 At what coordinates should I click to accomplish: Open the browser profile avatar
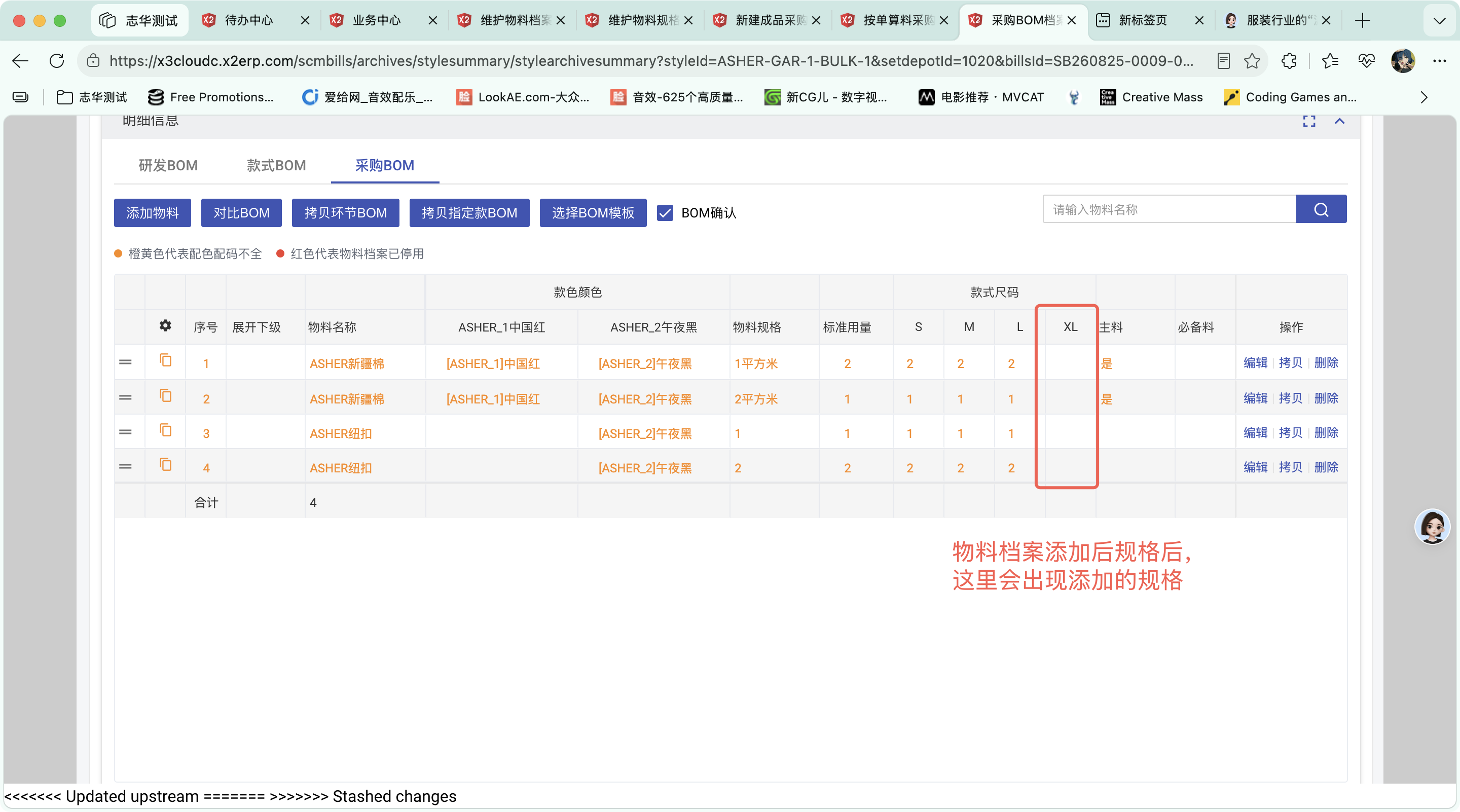(x=1402, y=61)
